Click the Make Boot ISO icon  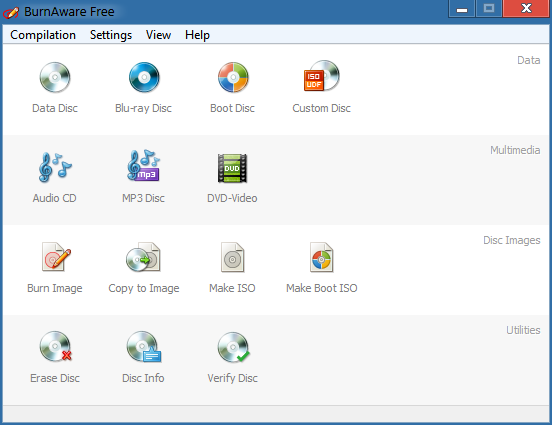click(321, 257)
